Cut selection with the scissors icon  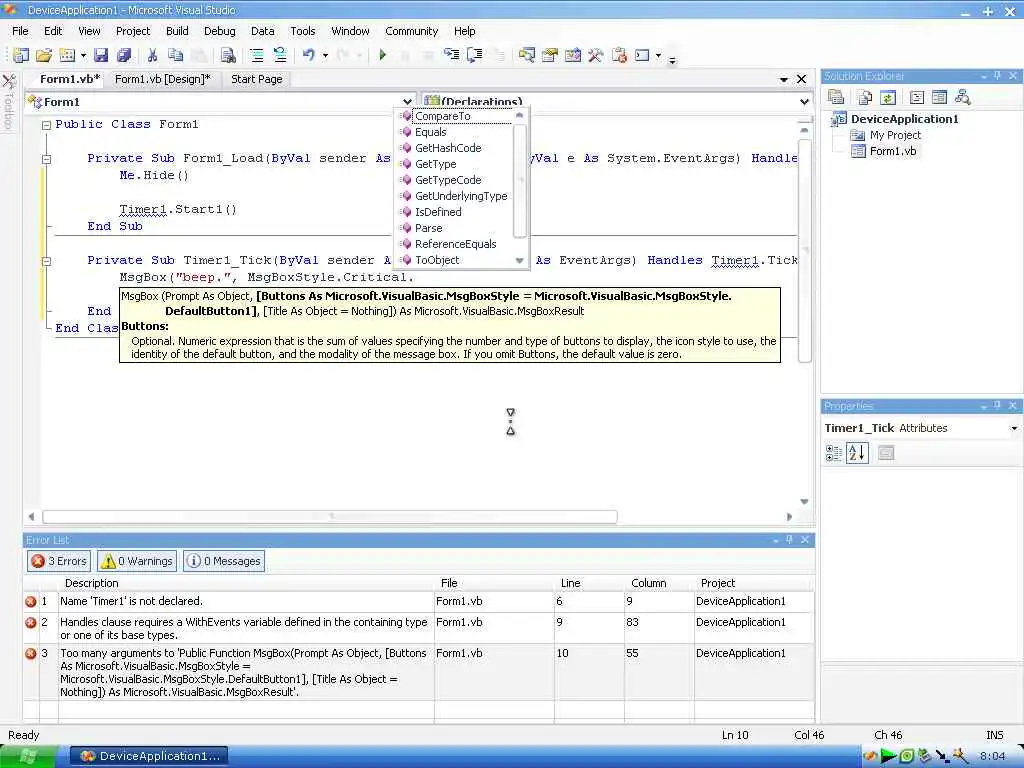[152, 56]
